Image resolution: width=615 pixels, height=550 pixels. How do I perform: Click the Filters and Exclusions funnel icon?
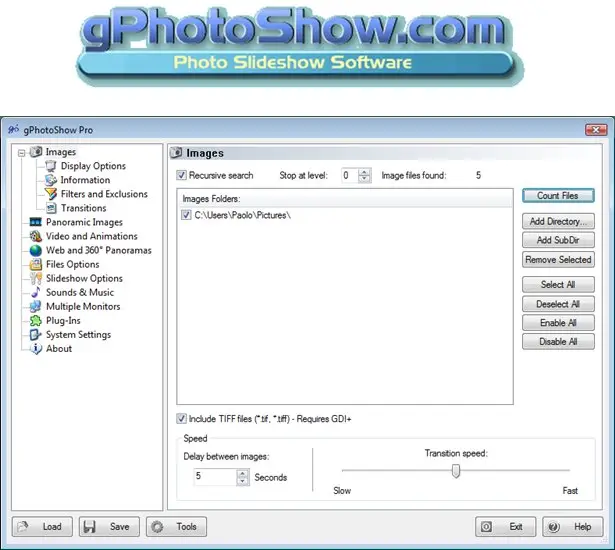(51, 194)
